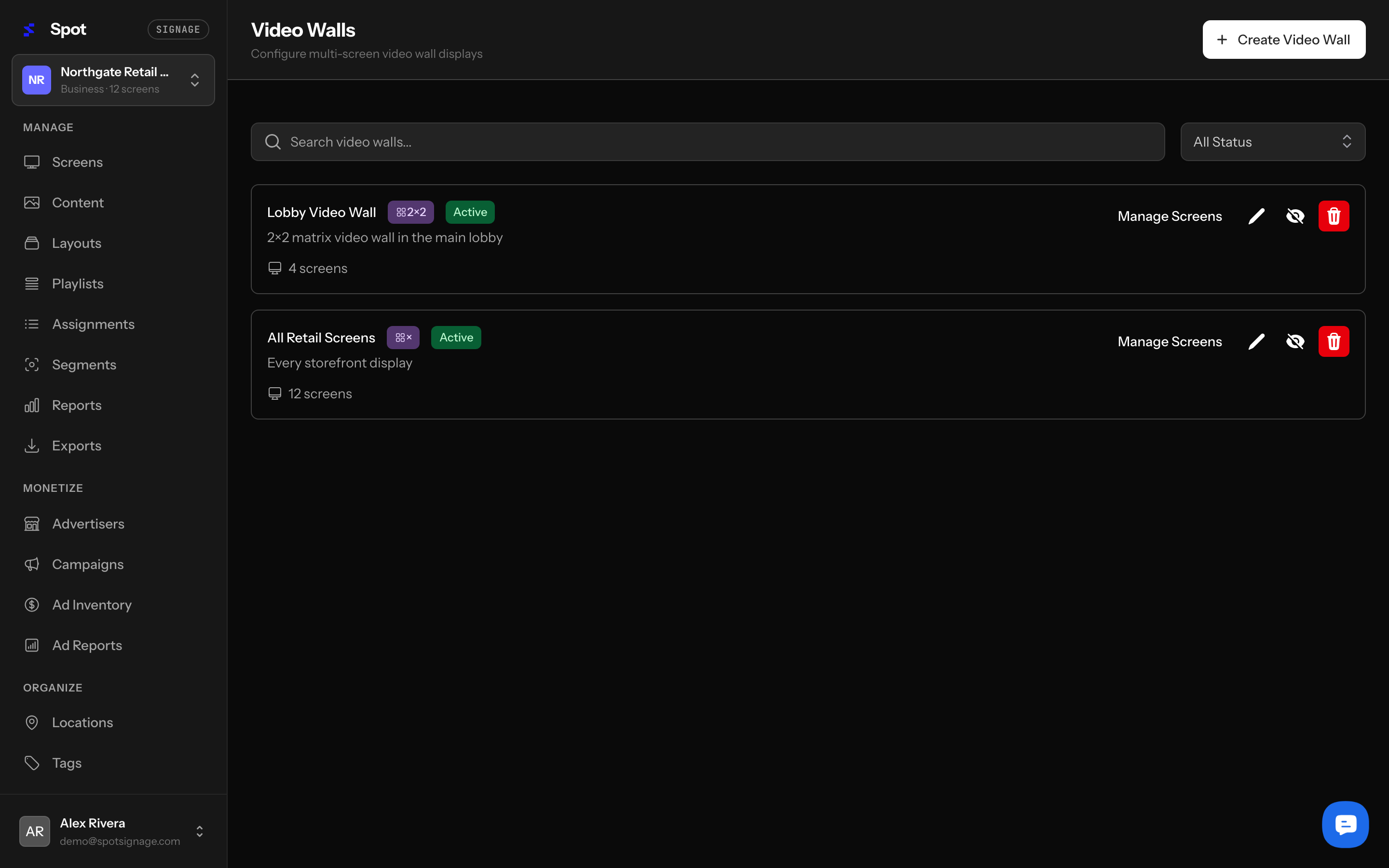Click the Ad Reports chart icon
The width and height of the screenshot is (1389, 868).
point(31,645)
